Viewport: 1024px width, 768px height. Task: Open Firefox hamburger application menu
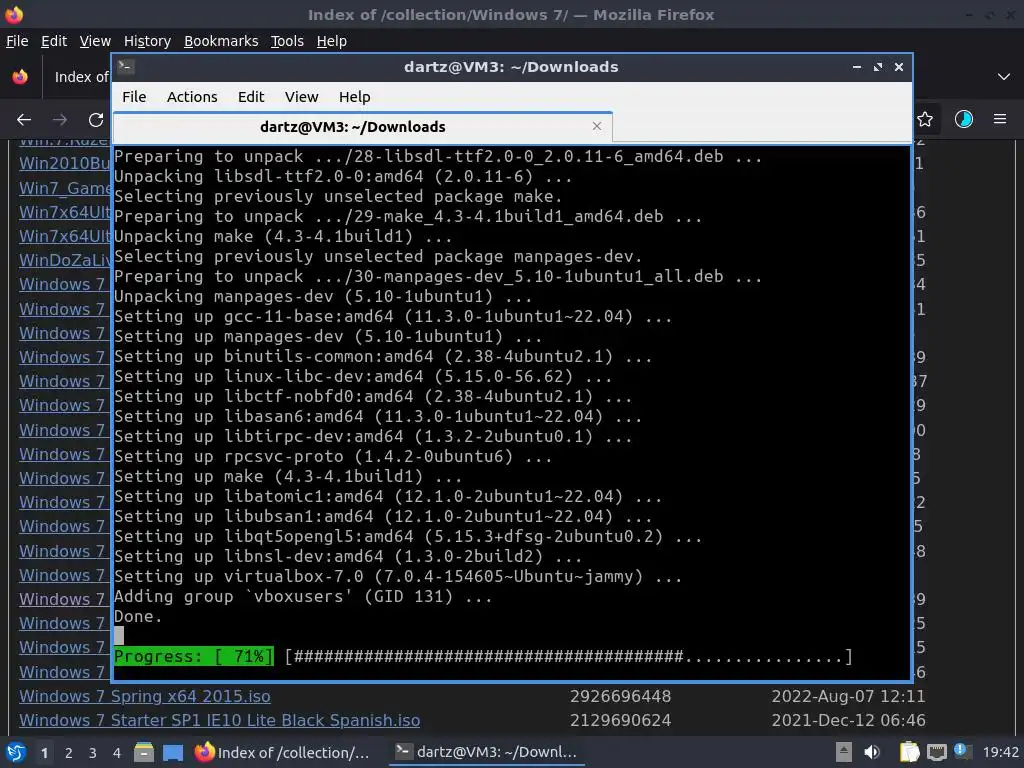[x=1000, y=119]
